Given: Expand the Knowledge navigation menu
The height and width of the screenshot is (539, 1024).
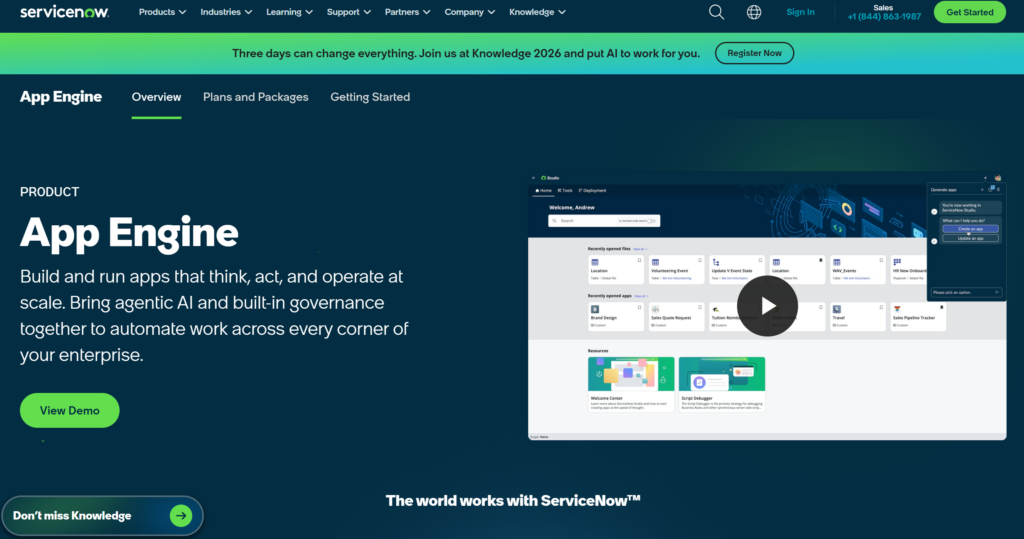Looking at the screenshot, I should [537, 12].
